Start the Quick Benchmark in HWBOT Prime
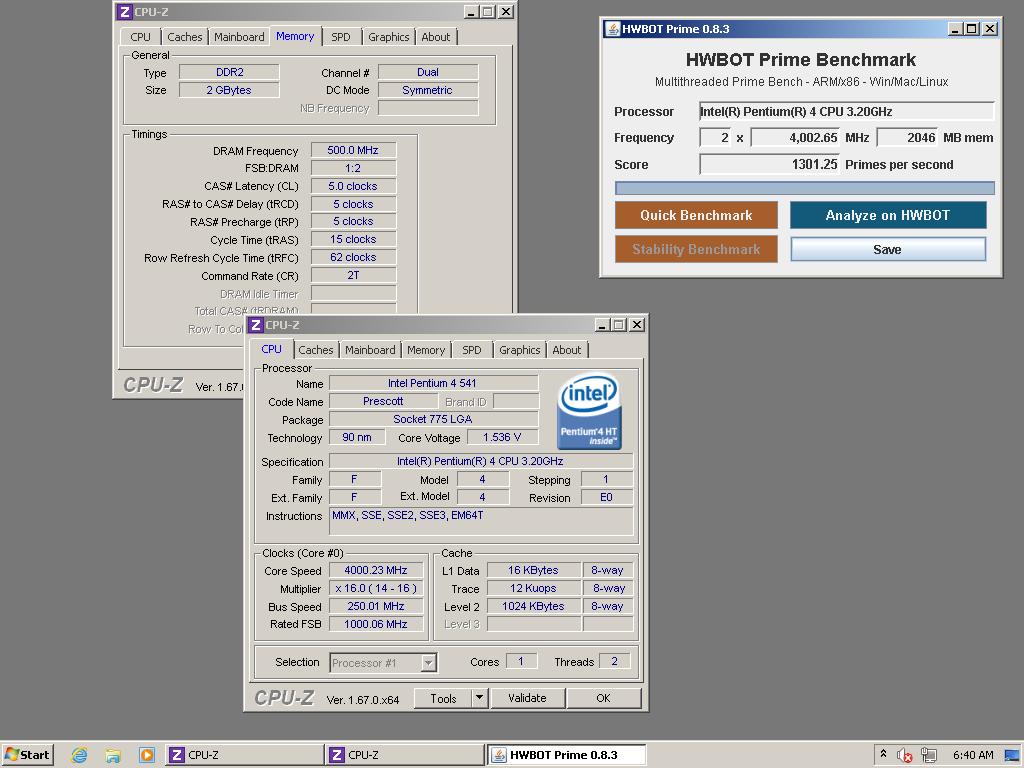The width and height of the screenshot is (1024, 768). (696, 215)
